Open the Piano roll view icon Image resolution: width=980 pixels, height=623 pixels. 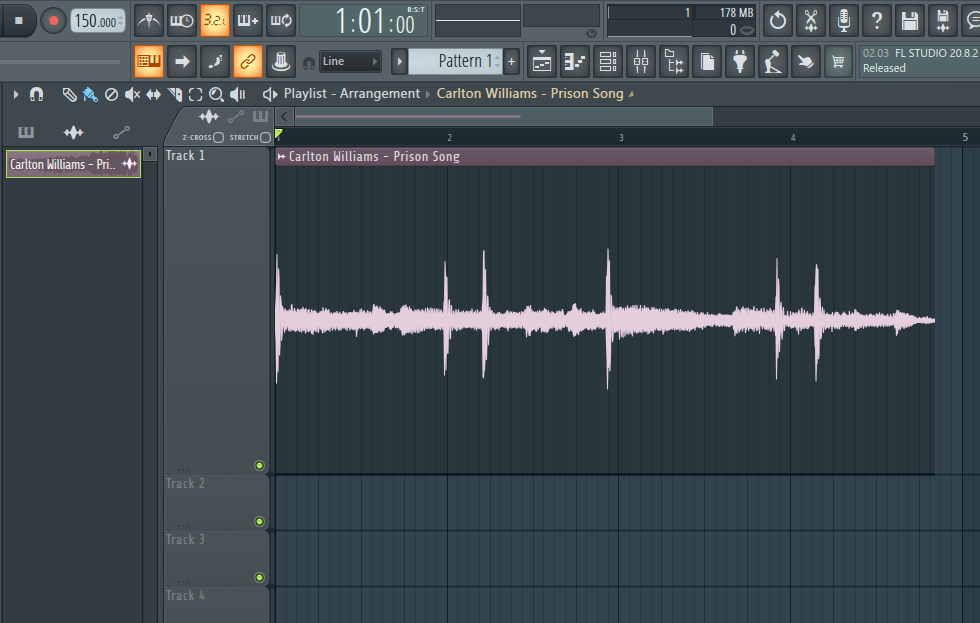coord(575,61)
